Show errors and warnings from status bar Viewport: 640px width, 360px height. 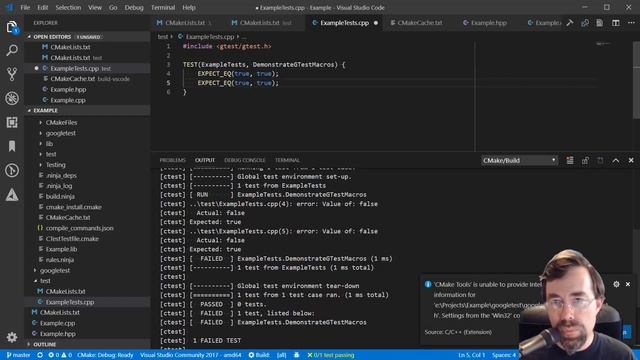(x=60, y=355)
